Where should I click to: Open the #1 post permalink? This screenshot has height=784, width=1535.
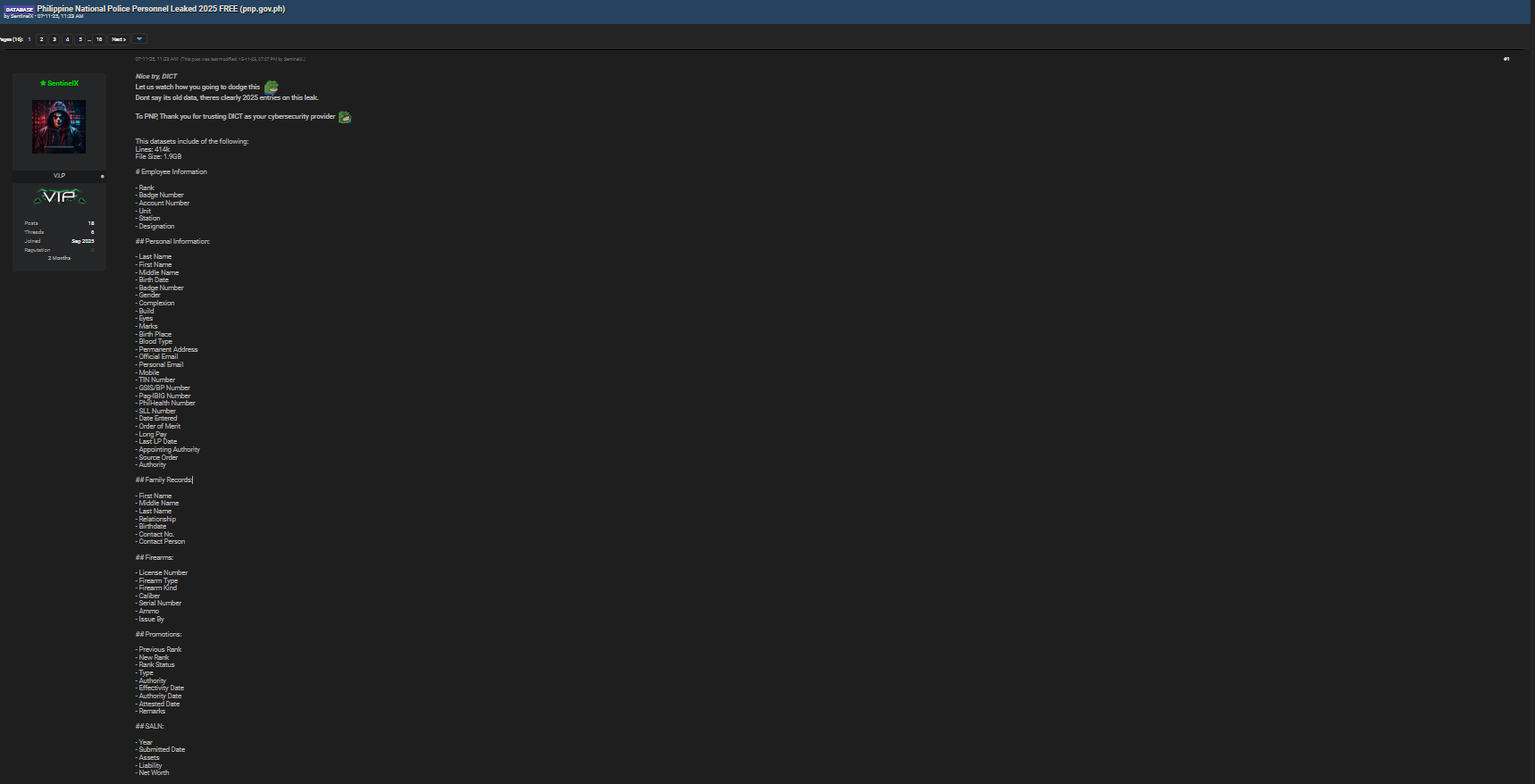click(x=1506, y=59)
